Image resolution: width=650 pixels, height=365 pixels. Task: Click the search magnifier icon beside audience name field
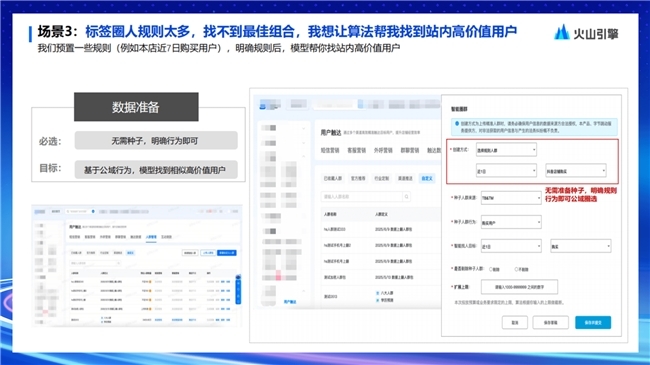pyautogui.click(x=406, y=197)
